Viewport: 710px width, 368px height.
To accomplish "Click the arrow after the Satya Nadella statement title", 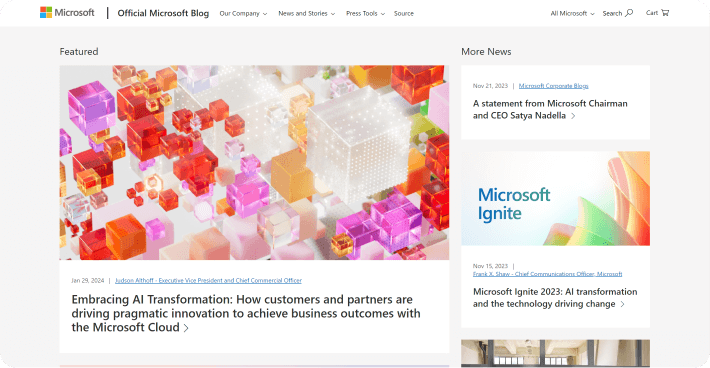I will click(573, 116).
